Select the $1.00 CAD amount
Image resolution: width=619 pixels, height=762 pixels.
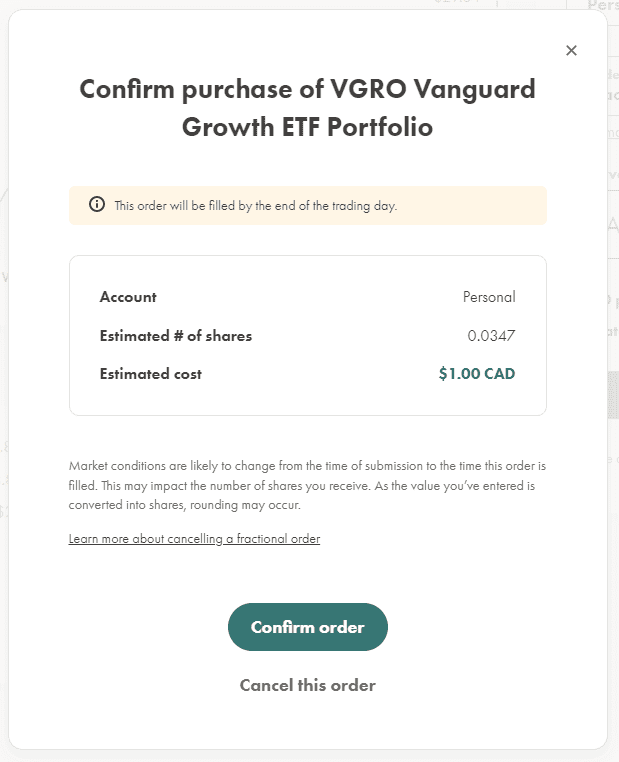477,374
